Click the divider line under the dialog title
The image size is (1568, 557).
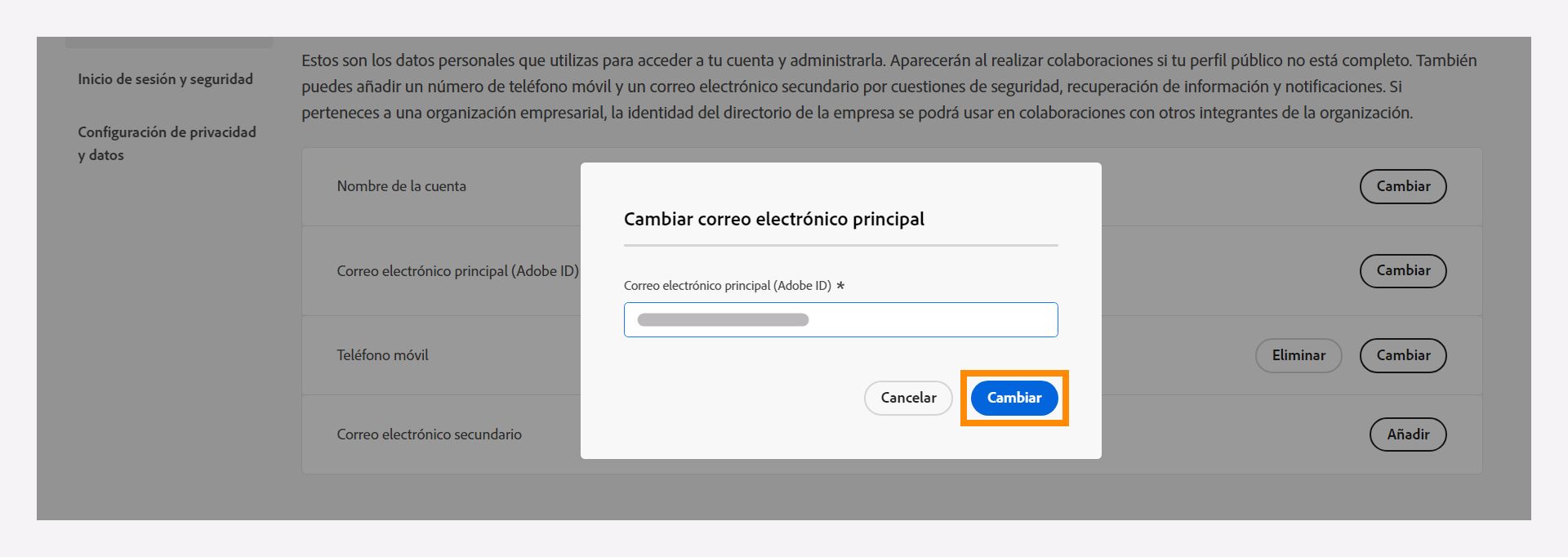tap(840, 247)
